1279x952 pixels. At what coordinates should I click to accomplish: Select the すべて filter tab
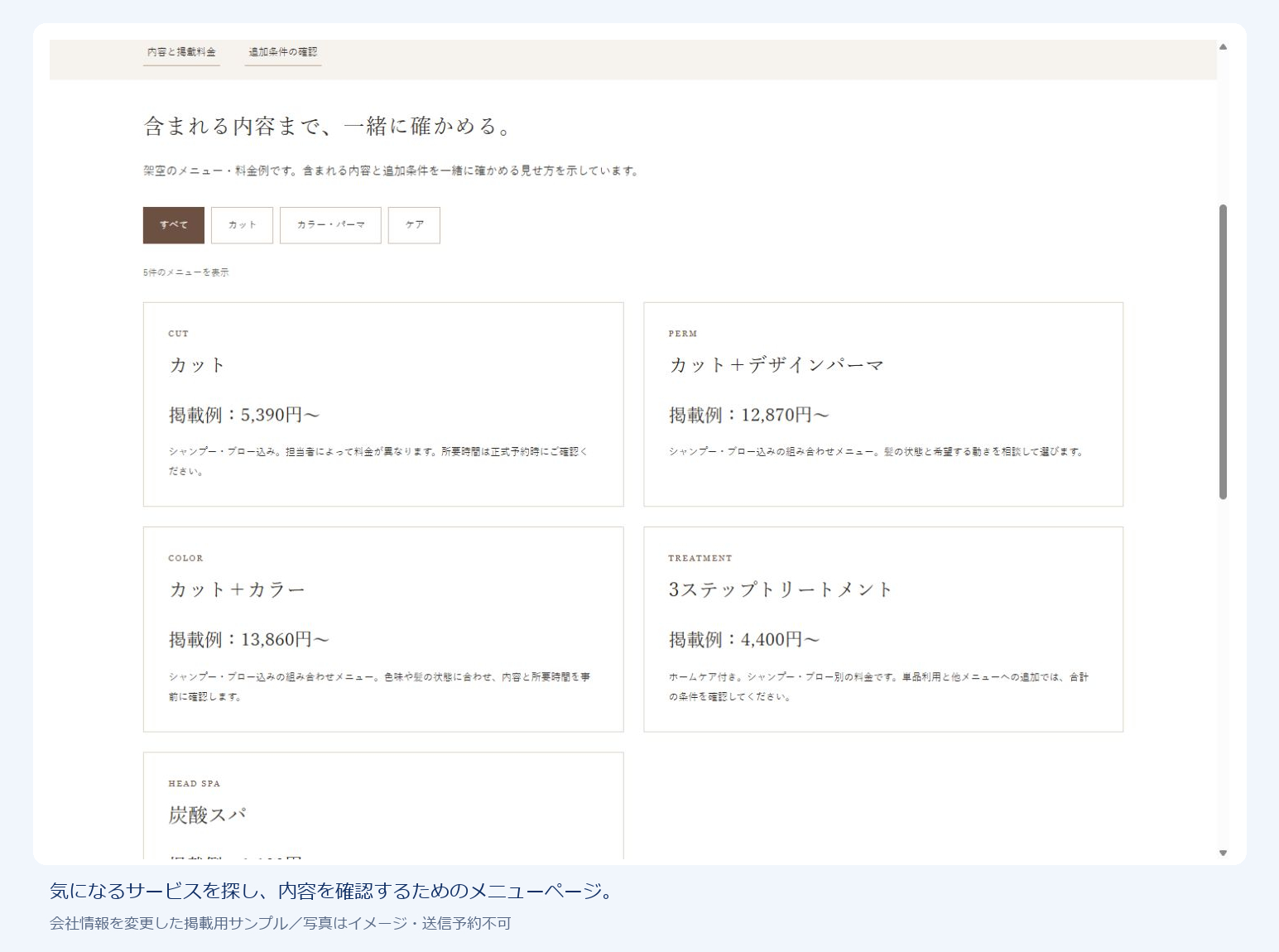click(x=174, y=225)
